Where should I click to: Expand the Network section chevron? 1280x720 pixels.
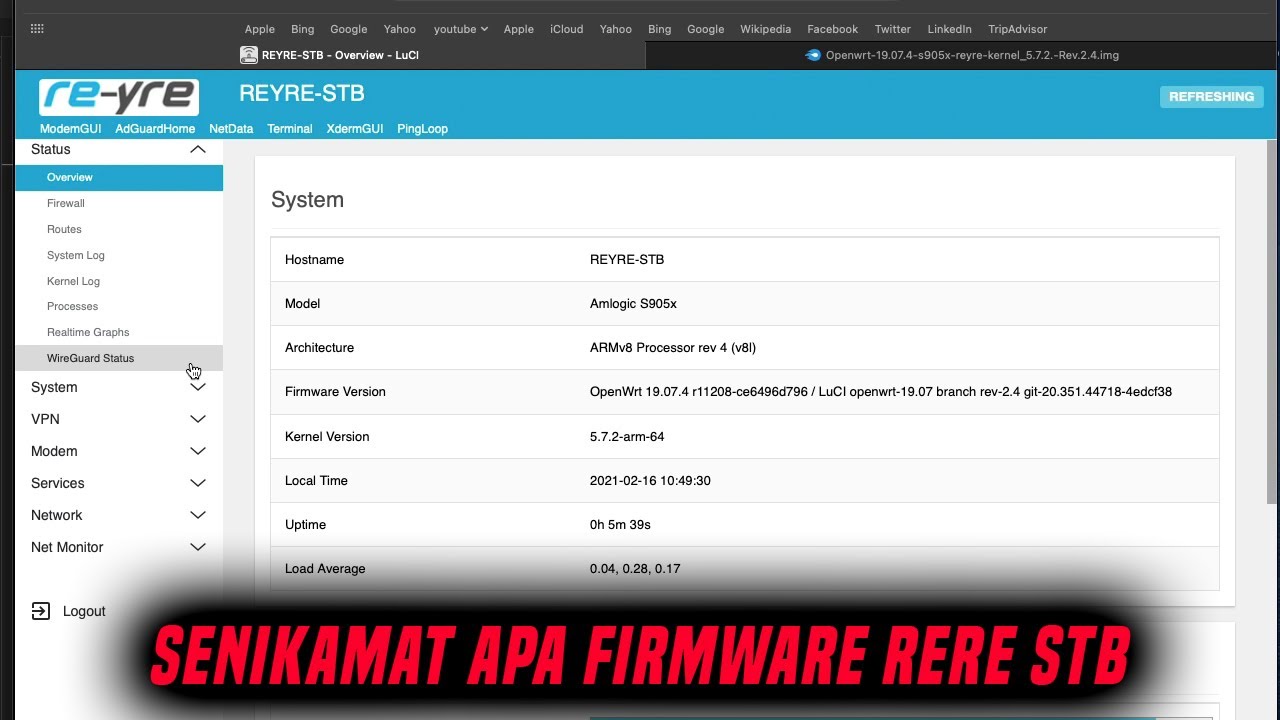[x=198, y=515]
